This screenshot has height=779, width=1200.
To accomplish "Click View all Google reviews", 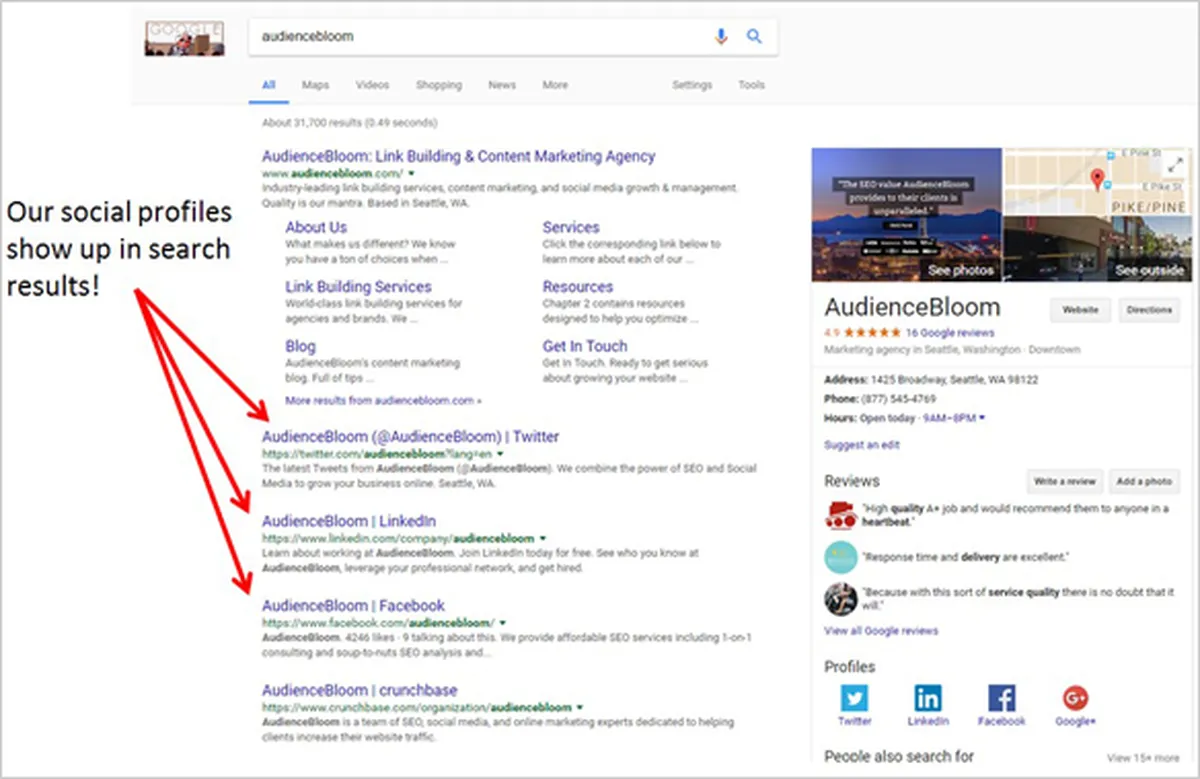I will pyautogui.click(x=881, y=631).
